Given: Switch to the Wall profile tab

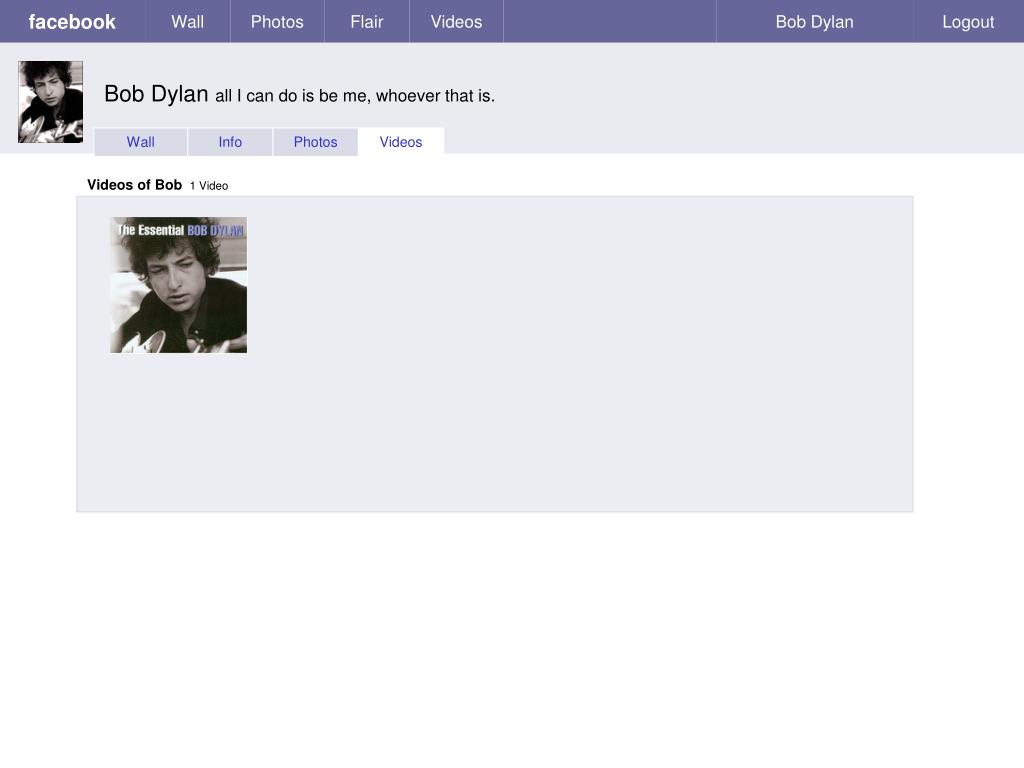Looking at the screenshot, I should 140,142.
